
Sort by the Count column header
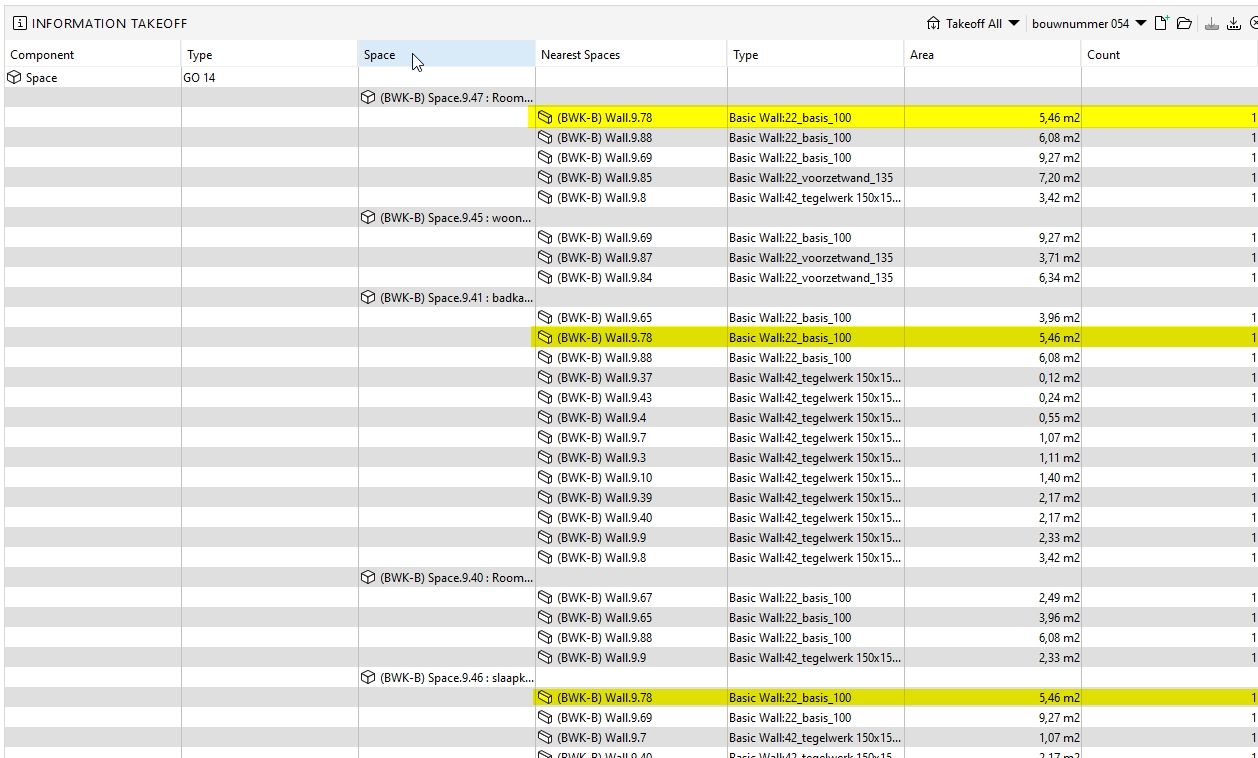(x=1169, y=55)
